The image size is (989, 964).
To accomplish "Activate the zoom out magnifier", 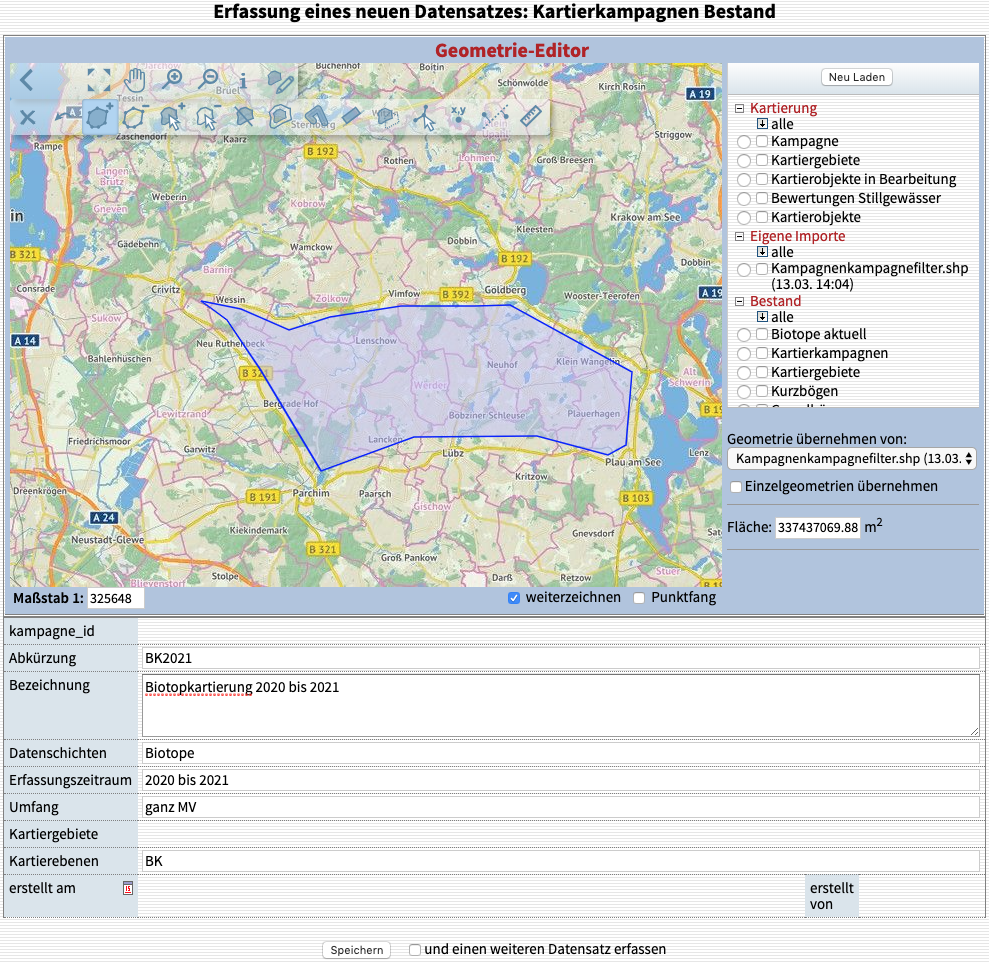I will [x=209, y=81].
